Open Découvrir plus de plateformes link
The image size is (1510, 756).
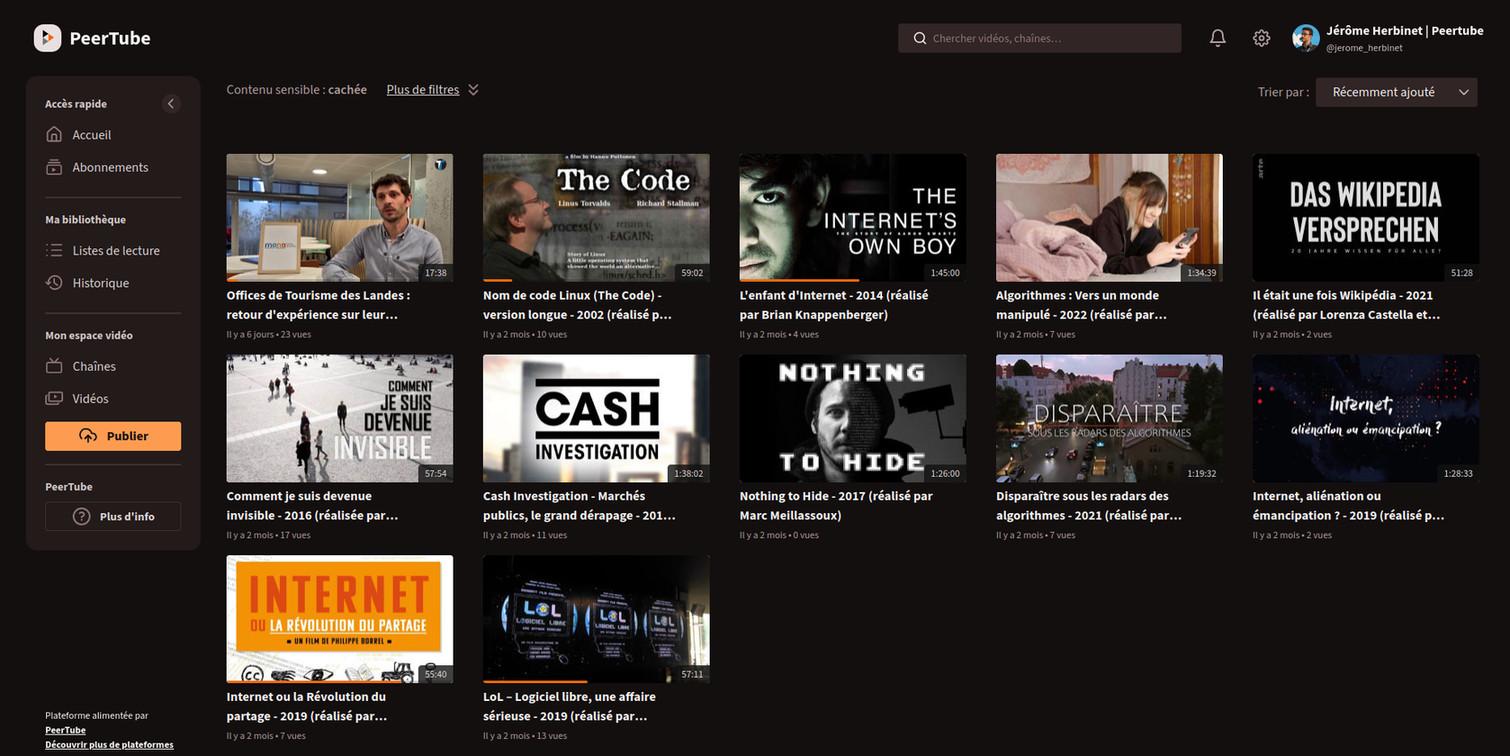click(109, 745)
